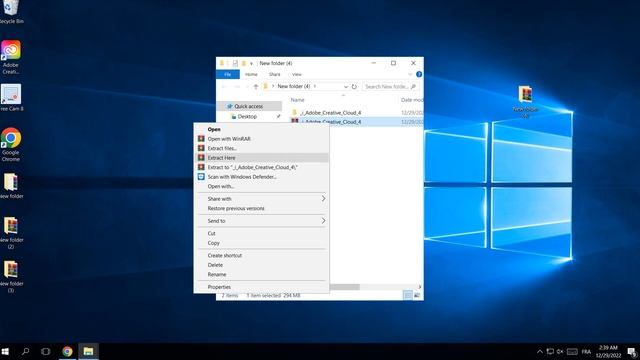
Task: Click the Forward navigation arrow
Action: tap(237, 87)
